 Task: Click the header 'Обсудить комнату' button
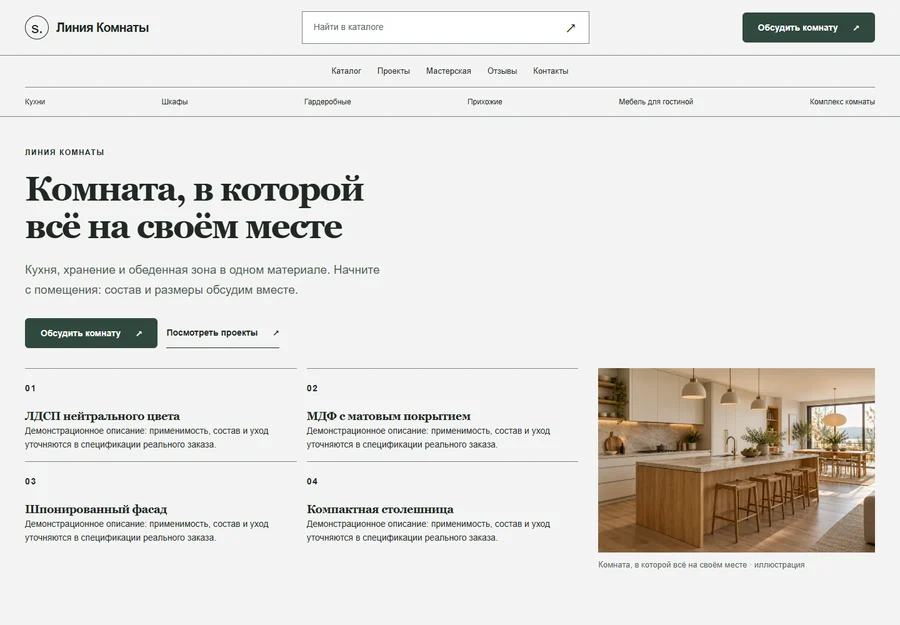[808, 28]
